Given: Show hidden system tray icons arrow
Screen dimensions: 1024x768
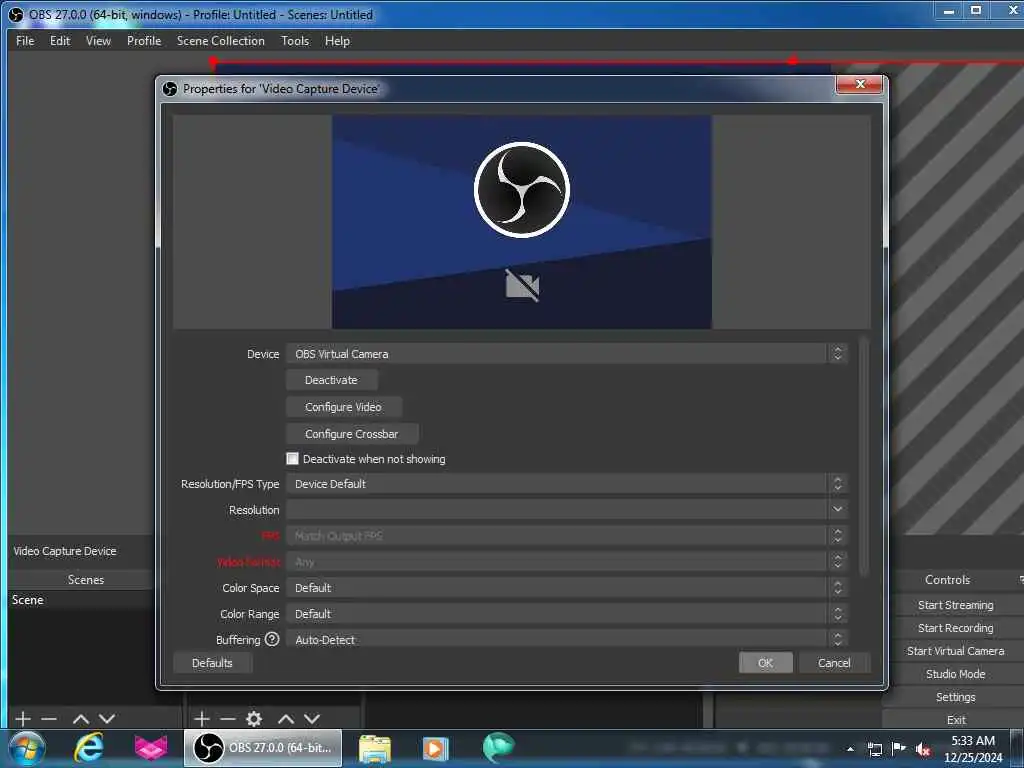Looking at the screenshot, I should (x=850, y=749).
